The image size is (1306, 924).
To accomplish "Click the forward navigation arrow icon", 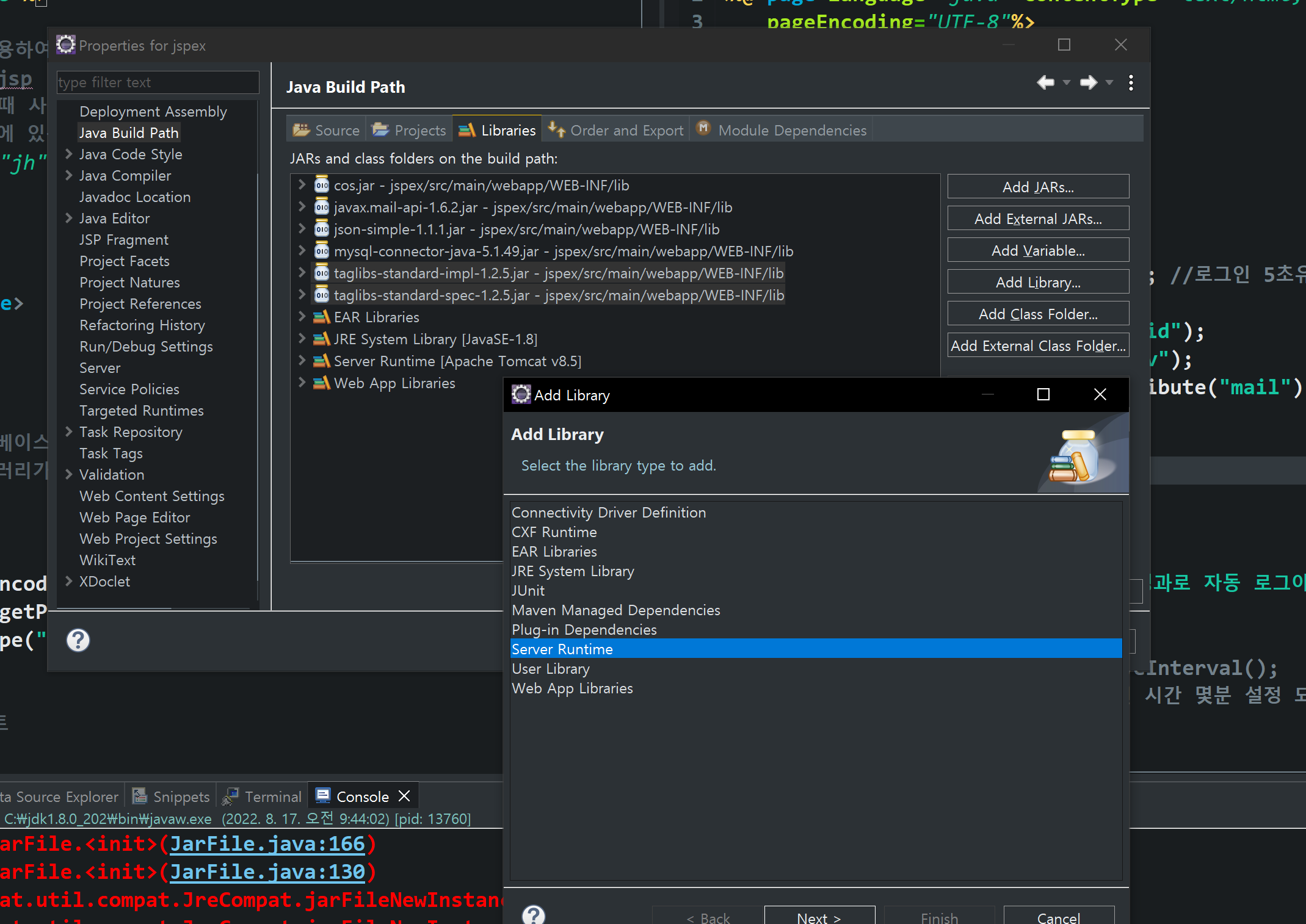I will point(1088,82).
